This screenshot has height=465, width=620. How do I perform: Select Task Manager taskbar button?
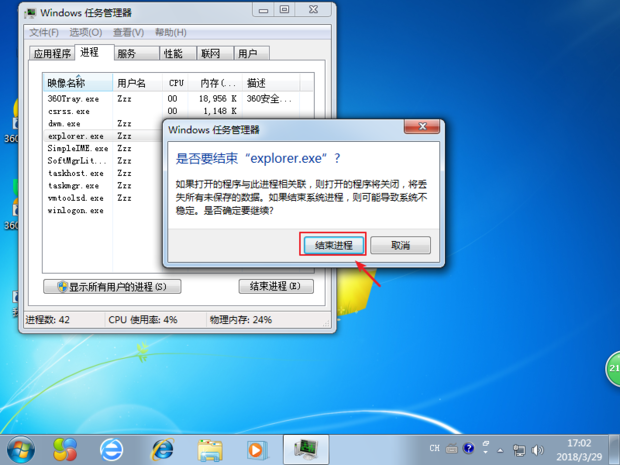[x=306, y=450]
